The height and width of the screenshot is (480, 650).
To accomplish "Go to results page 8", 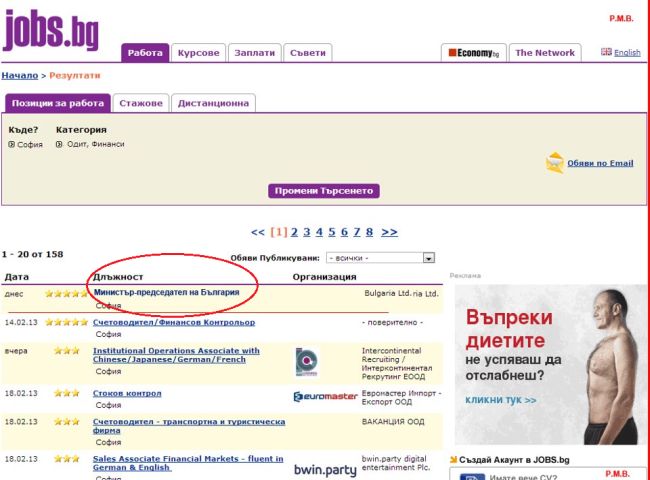I will coord(369,232).
